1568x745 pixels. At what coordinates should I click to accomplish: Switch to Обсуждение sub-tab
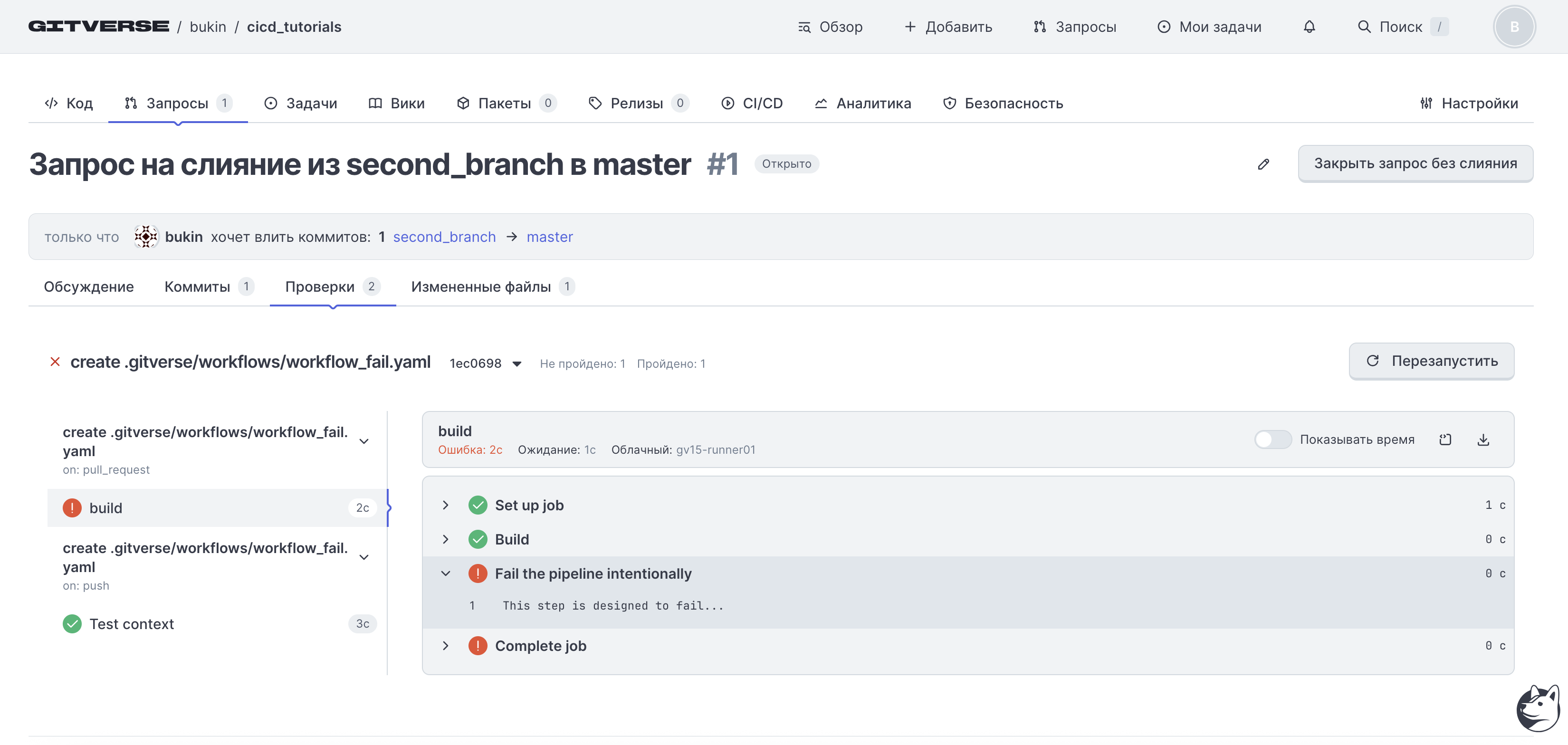coord(89,287)
